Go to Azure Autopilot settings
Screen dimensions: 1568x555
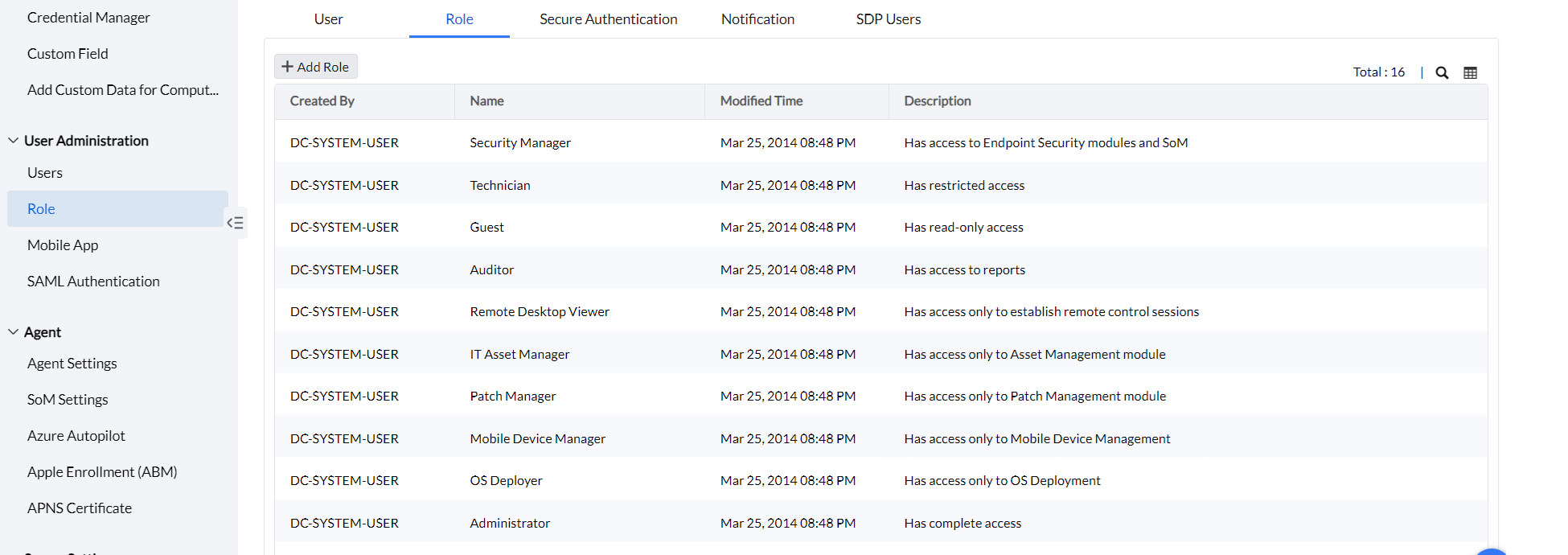click(x=76, y=436)
